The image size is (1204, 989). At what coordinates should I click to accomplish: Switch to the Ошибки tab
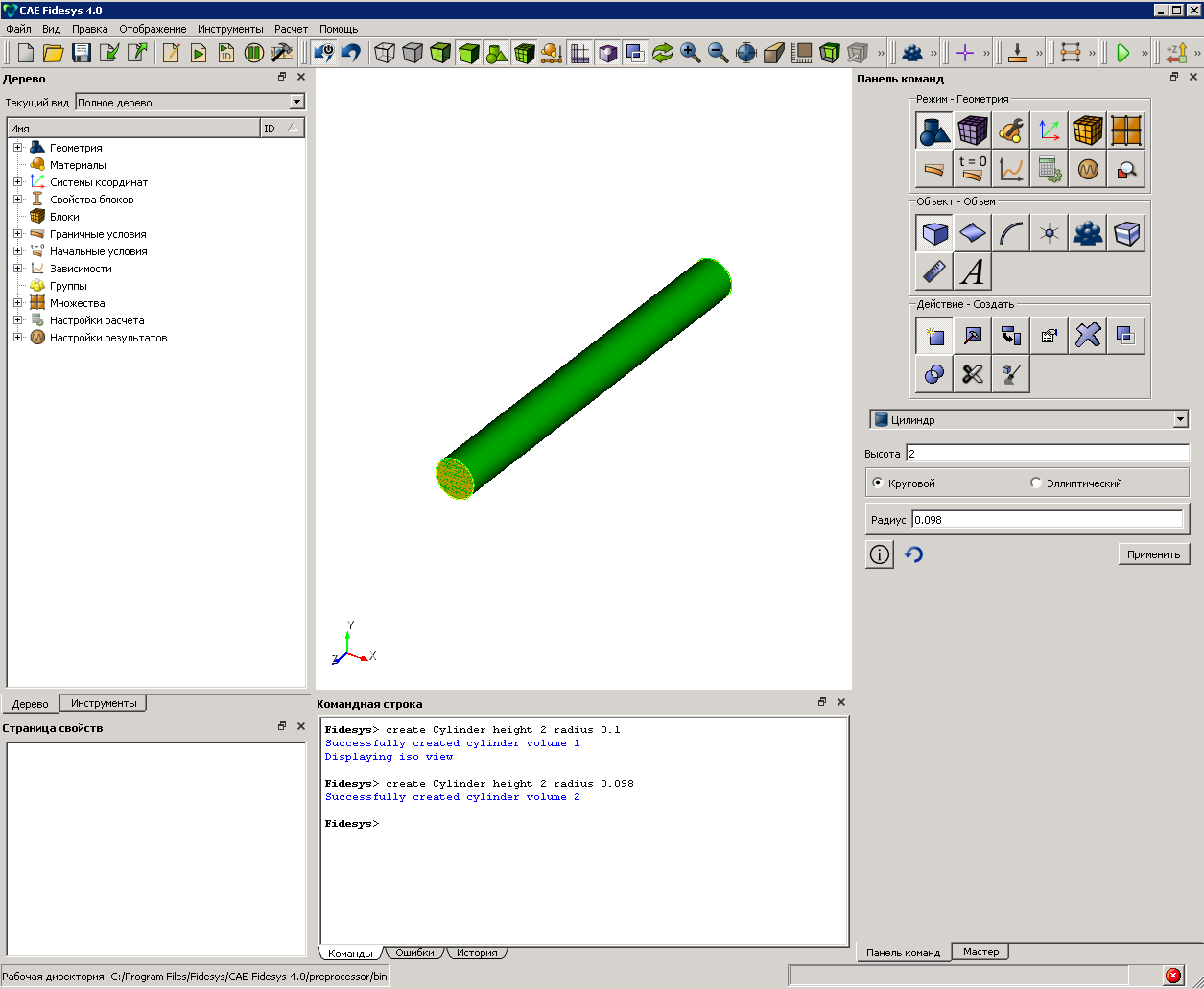[x=414, y=953]
